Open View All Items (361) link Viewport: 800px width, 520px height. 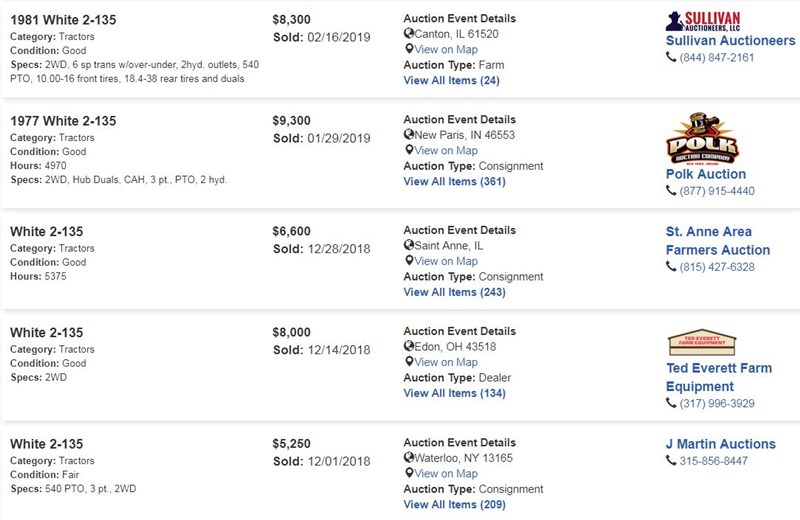455,182
